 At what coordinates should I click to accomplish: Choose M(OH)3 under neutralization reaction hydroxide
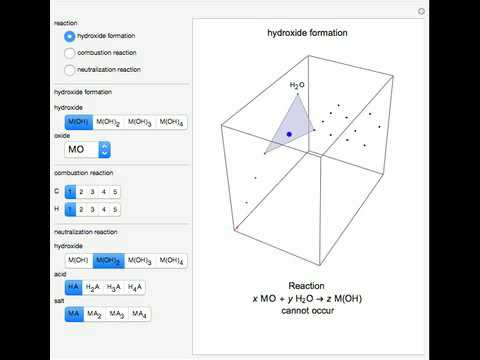coord(140,260)
